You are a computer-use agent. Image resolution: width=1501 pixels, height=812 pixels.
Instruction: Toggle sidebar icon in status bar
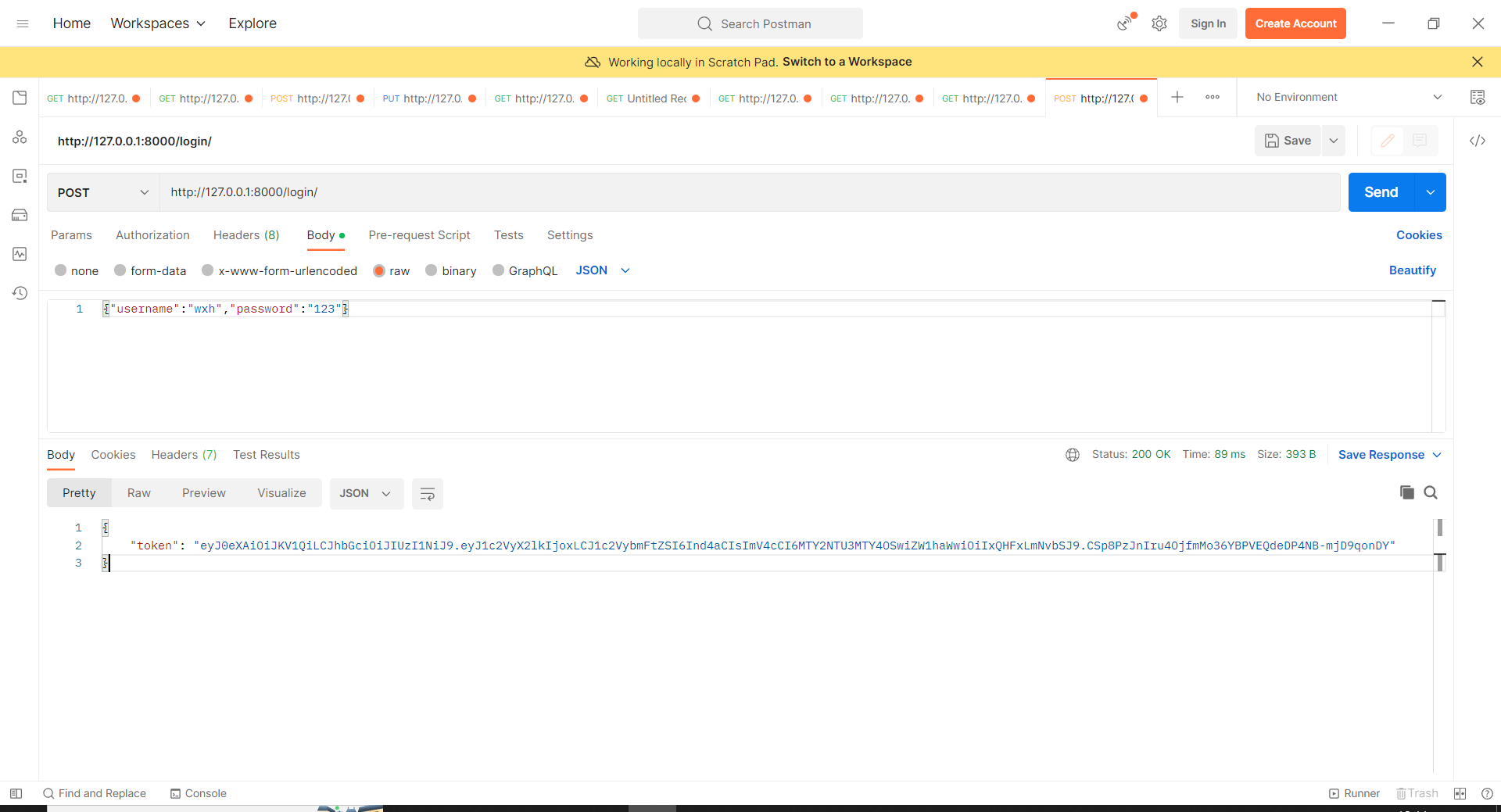tap(16, 793)
